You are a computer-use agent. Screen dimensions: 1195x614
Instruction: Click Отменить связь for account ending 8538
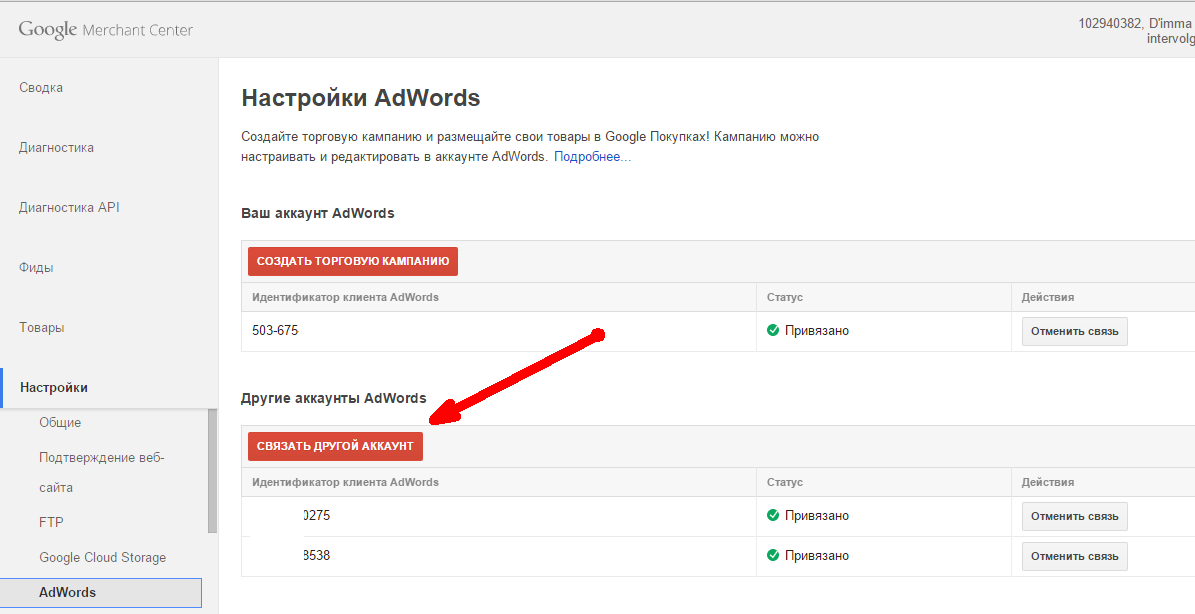[1075, 556]
